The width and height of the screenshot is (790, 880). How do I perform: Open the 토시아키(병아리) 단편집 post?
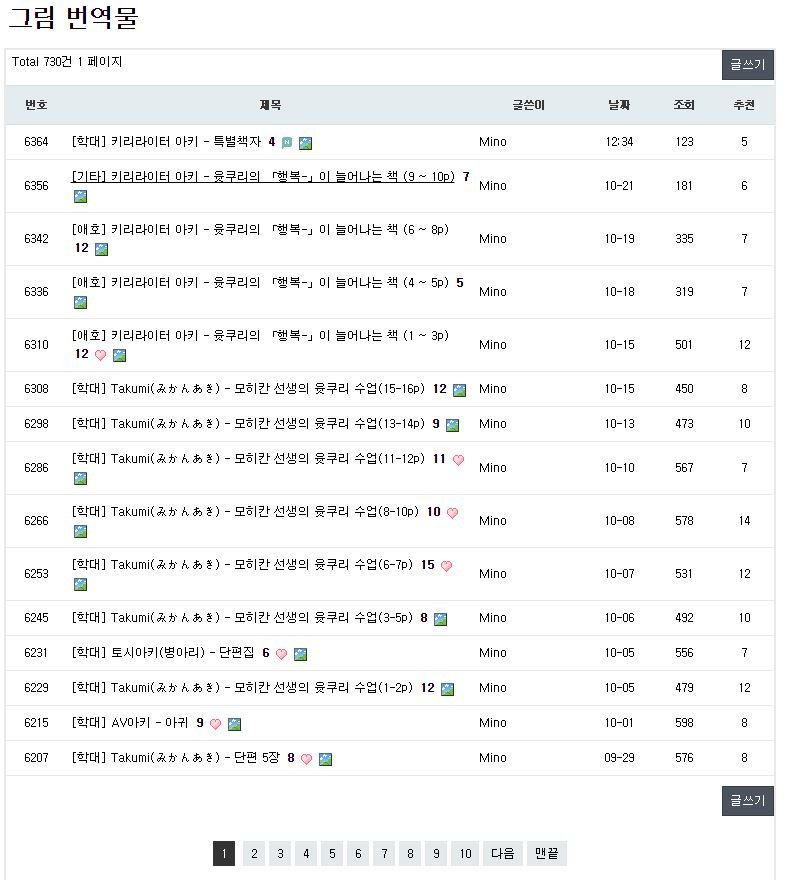[163, 653]
